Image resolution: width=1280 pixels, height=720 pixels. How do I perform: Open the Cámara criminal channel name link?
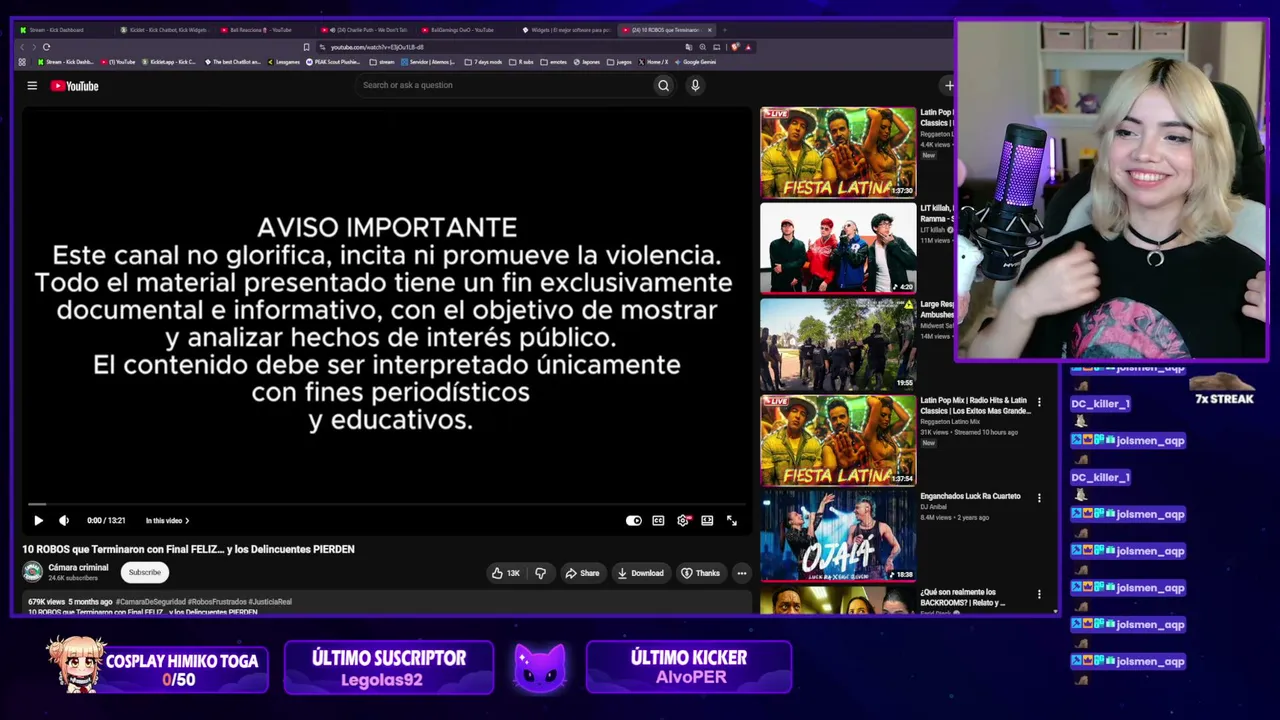[78, 567]
